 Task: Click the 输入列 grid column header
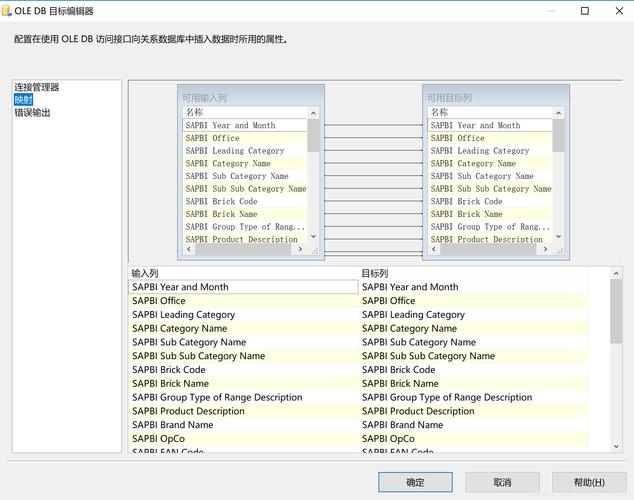[x=244, y=274]
